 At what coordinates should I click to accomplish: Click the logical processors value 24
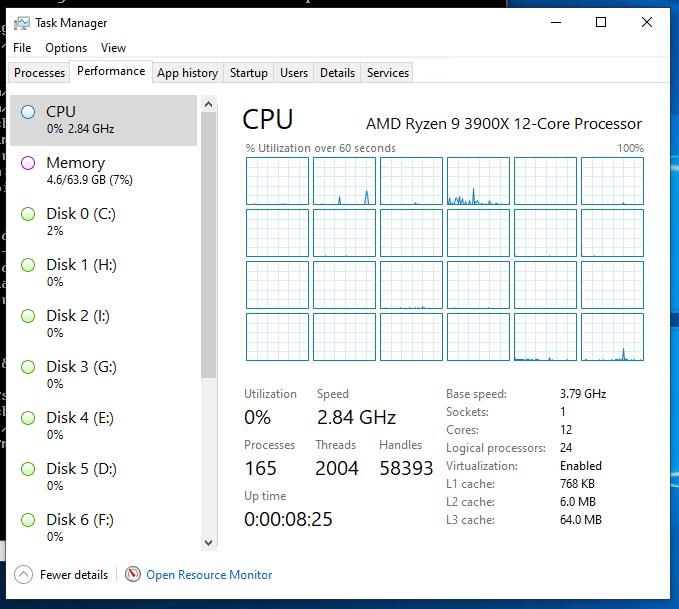[x=566, y=448]
